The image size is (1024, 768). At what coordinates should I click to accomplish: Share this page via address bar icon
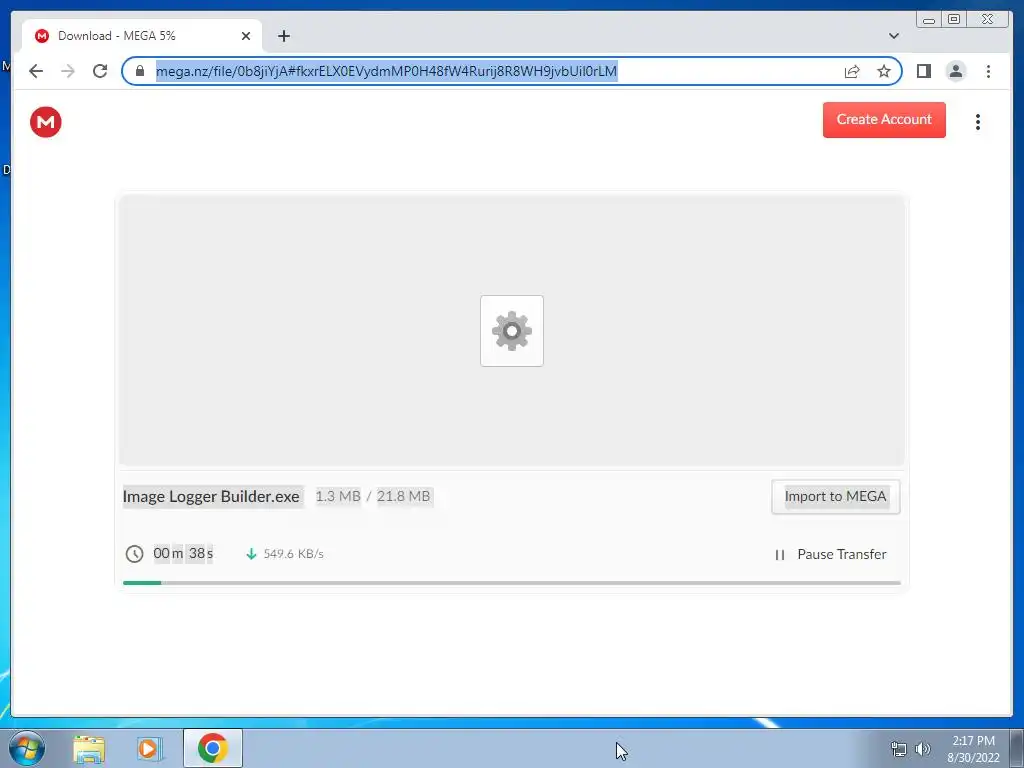[852, 71]
